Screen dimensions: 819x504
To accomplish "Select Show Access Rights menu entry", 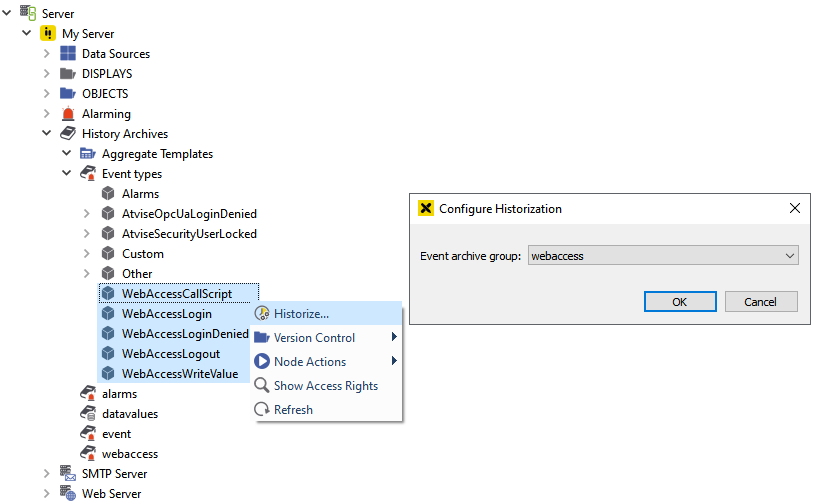I will (x=327, y=385).
